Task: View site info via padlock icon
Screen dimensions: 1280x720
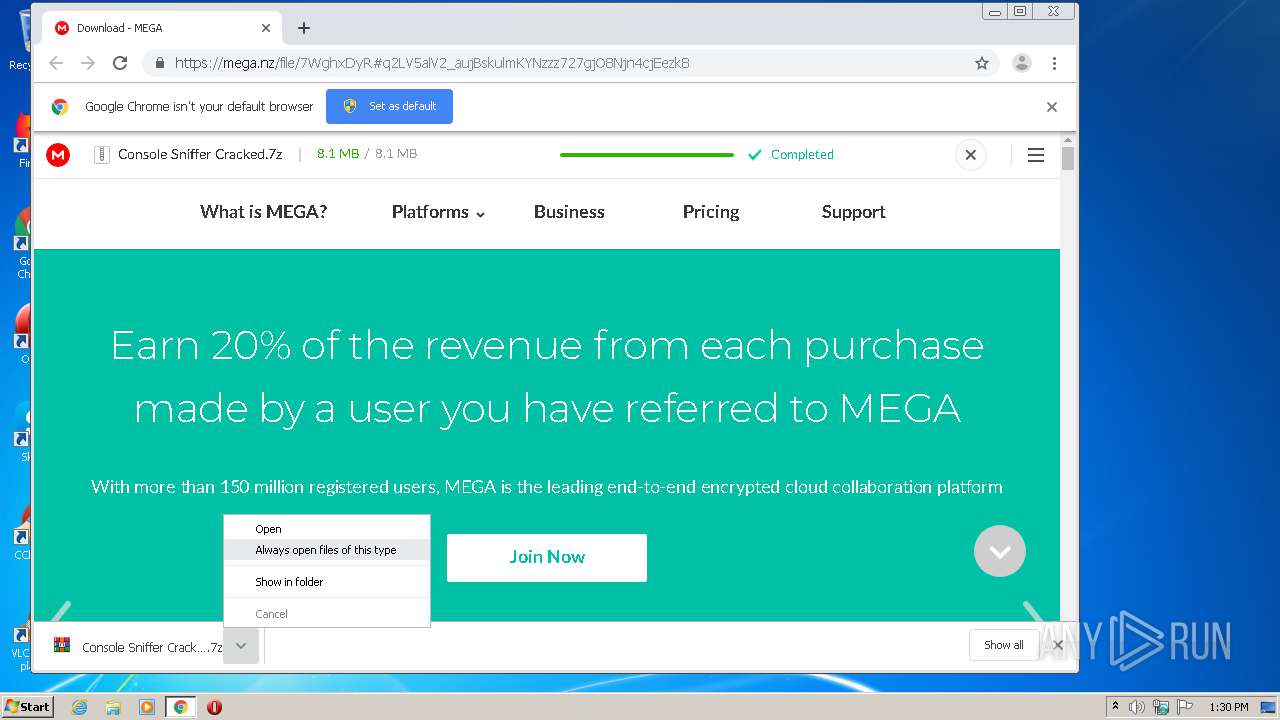Action: click(159, 63)
